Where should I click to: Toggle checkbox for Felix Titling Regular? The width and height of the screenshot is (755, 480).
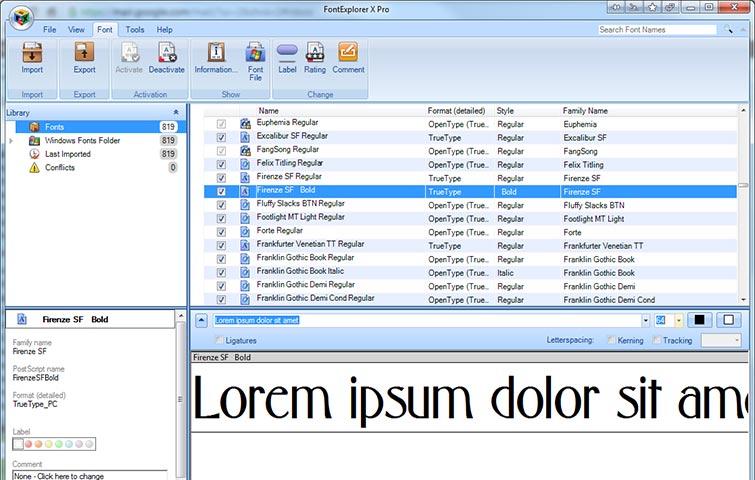click(221, 164)
